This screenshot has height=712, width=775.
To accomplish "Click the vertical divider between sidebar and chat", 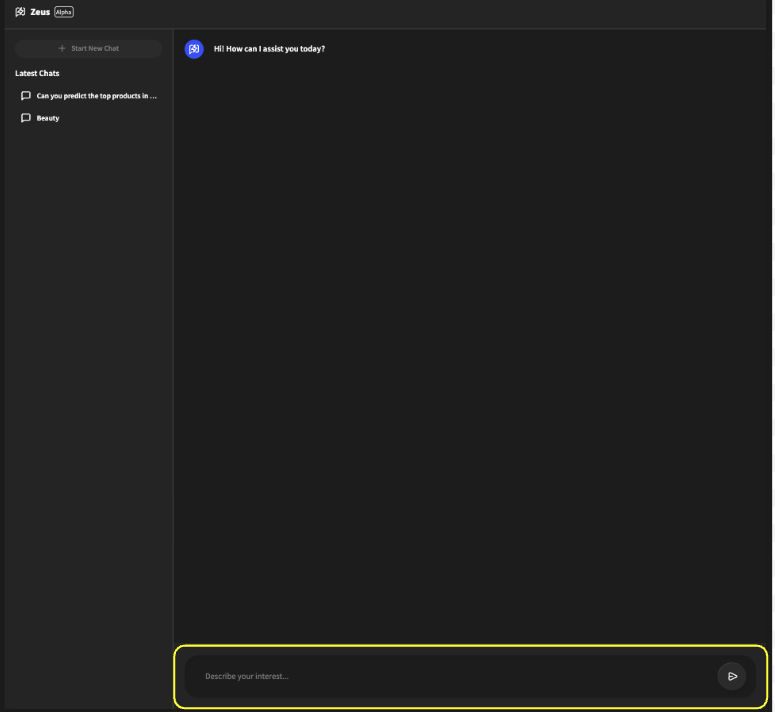I will pos(173,350).
